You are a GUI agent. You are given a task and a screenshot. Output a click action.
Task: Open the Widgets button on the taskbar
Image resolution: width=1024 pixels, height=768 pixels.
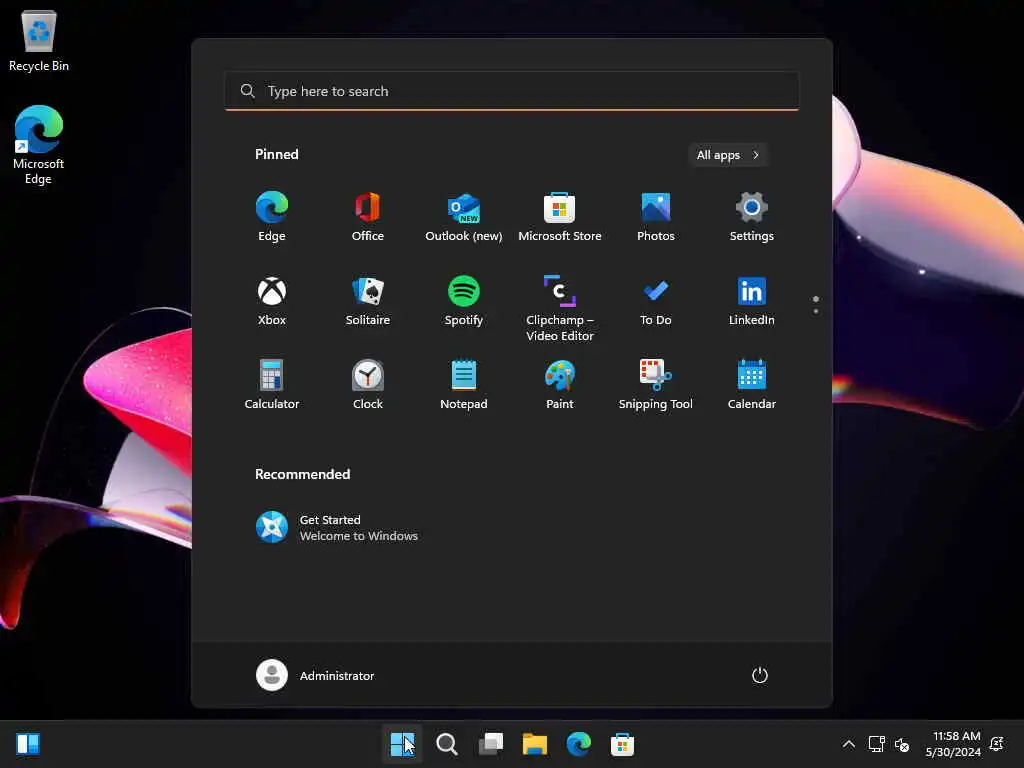(x=28, y=744)
